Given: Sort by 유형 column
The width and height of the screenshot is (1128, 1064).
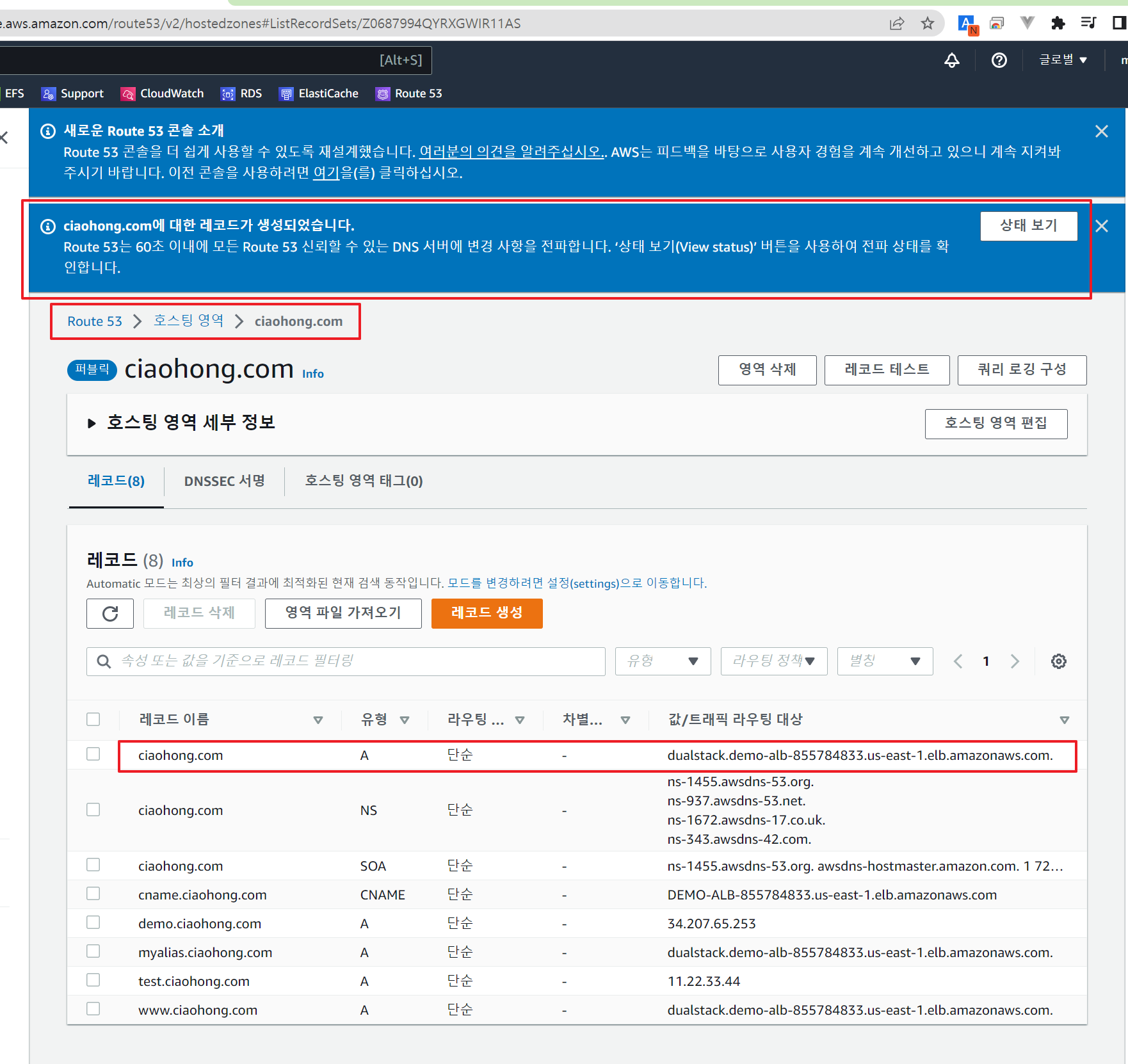Looking at the screenshot, I should 405,720.
